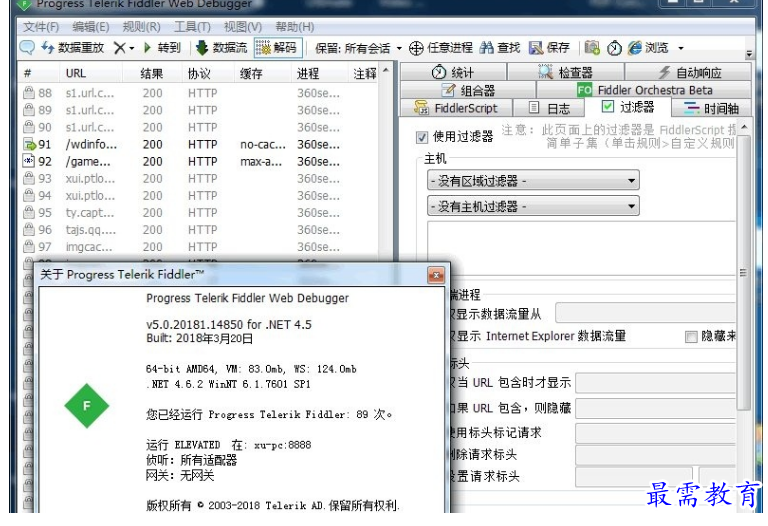Toggle the 隐藏来 checkbox
768x526 pixels.
(x=691, y=336)
